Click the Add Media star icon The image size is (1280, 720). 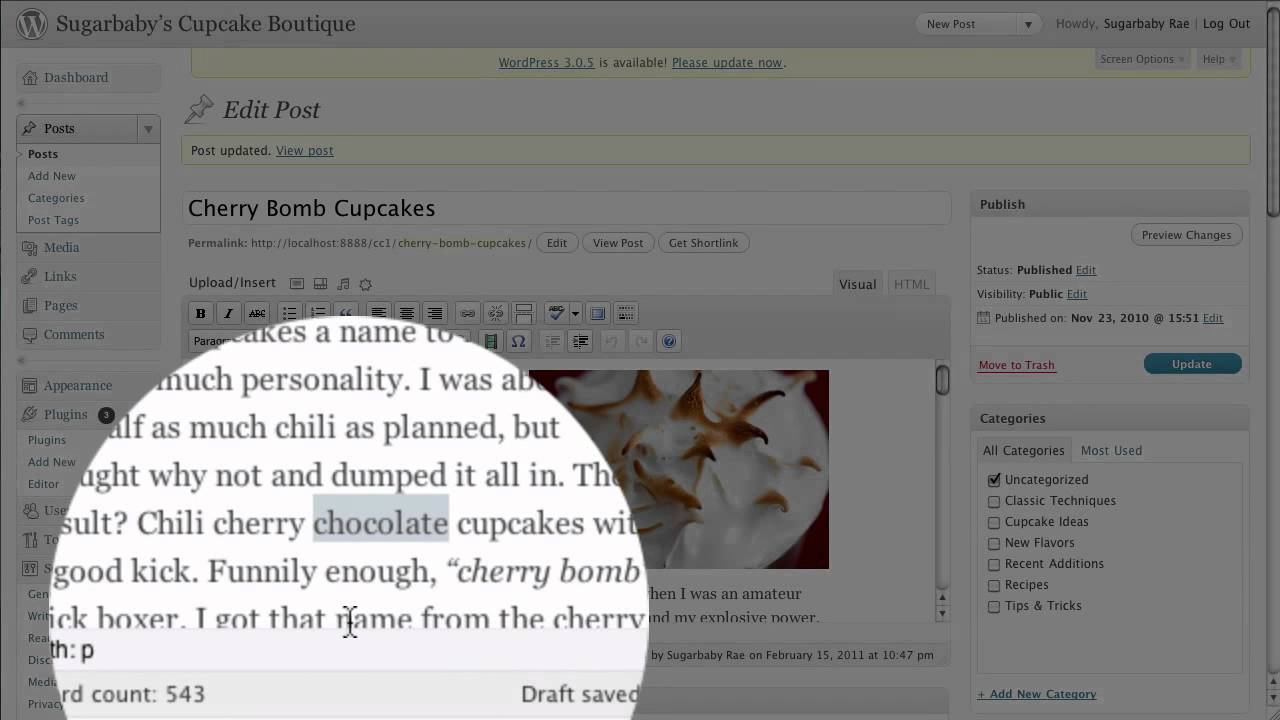[365, 284]
